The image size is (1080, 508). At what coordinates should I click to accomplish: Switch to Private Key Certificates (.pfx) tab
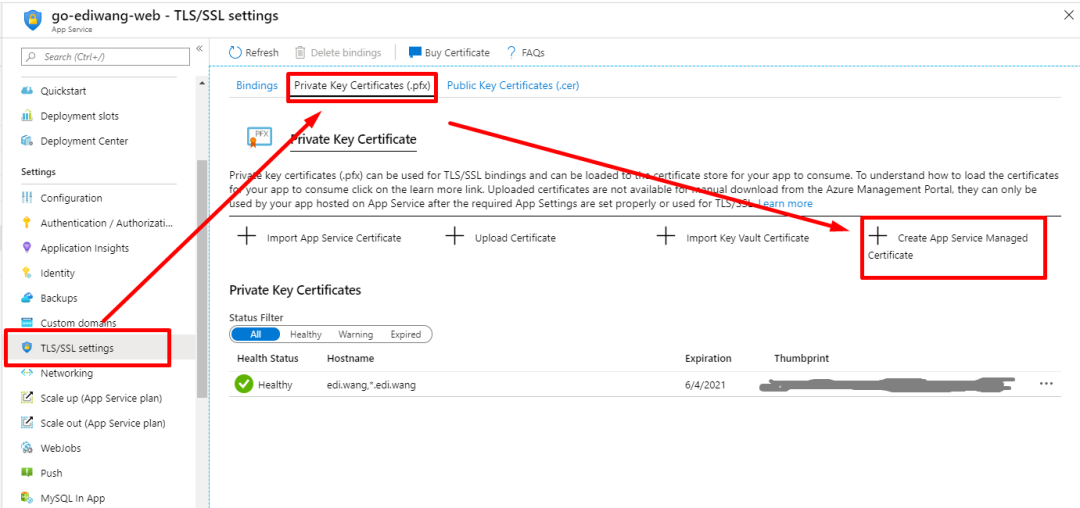tap(362, 86)
